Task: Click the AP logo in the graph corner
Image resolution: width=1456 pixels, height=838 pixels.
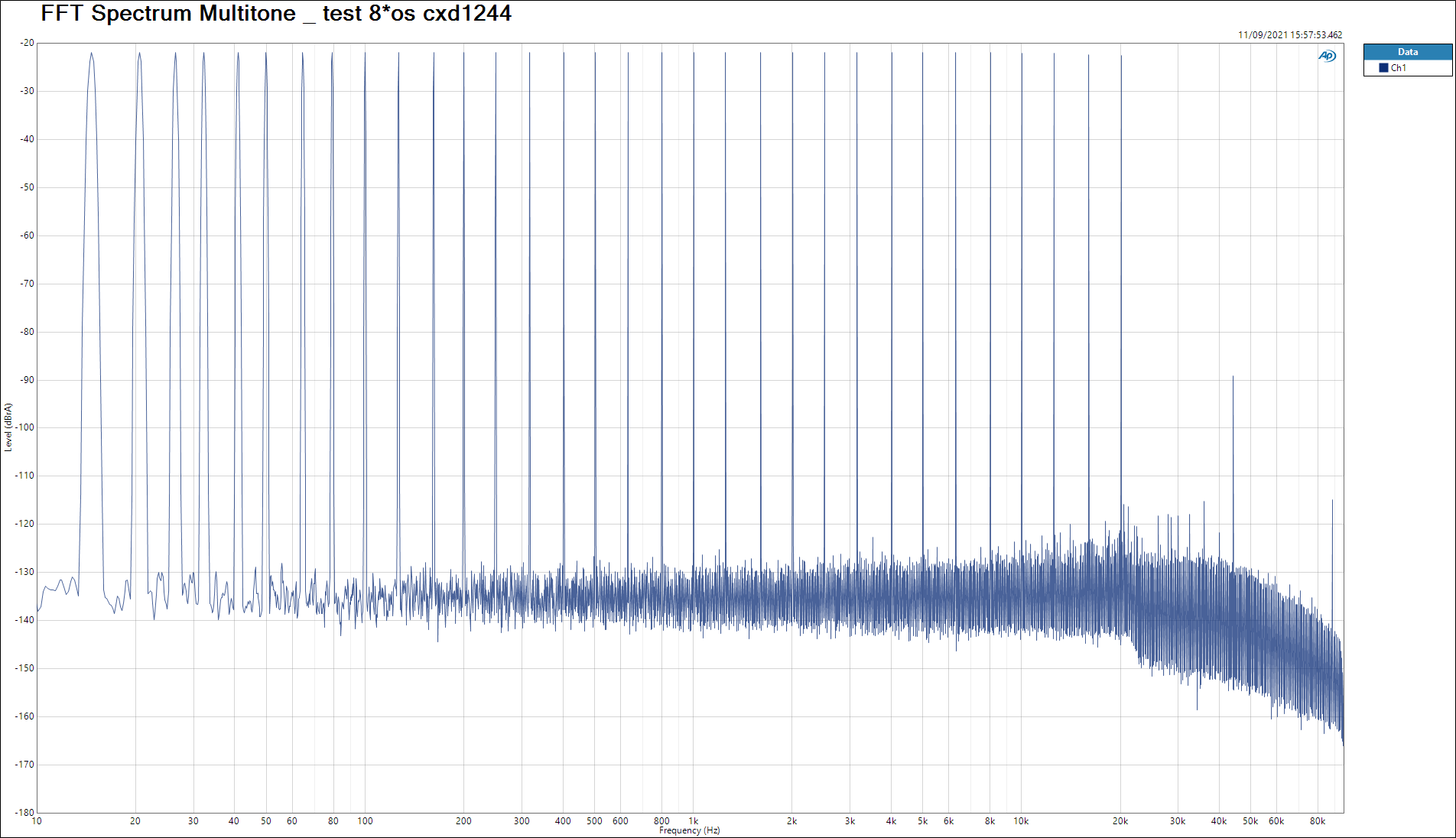Action: (x=1327, y=56)
